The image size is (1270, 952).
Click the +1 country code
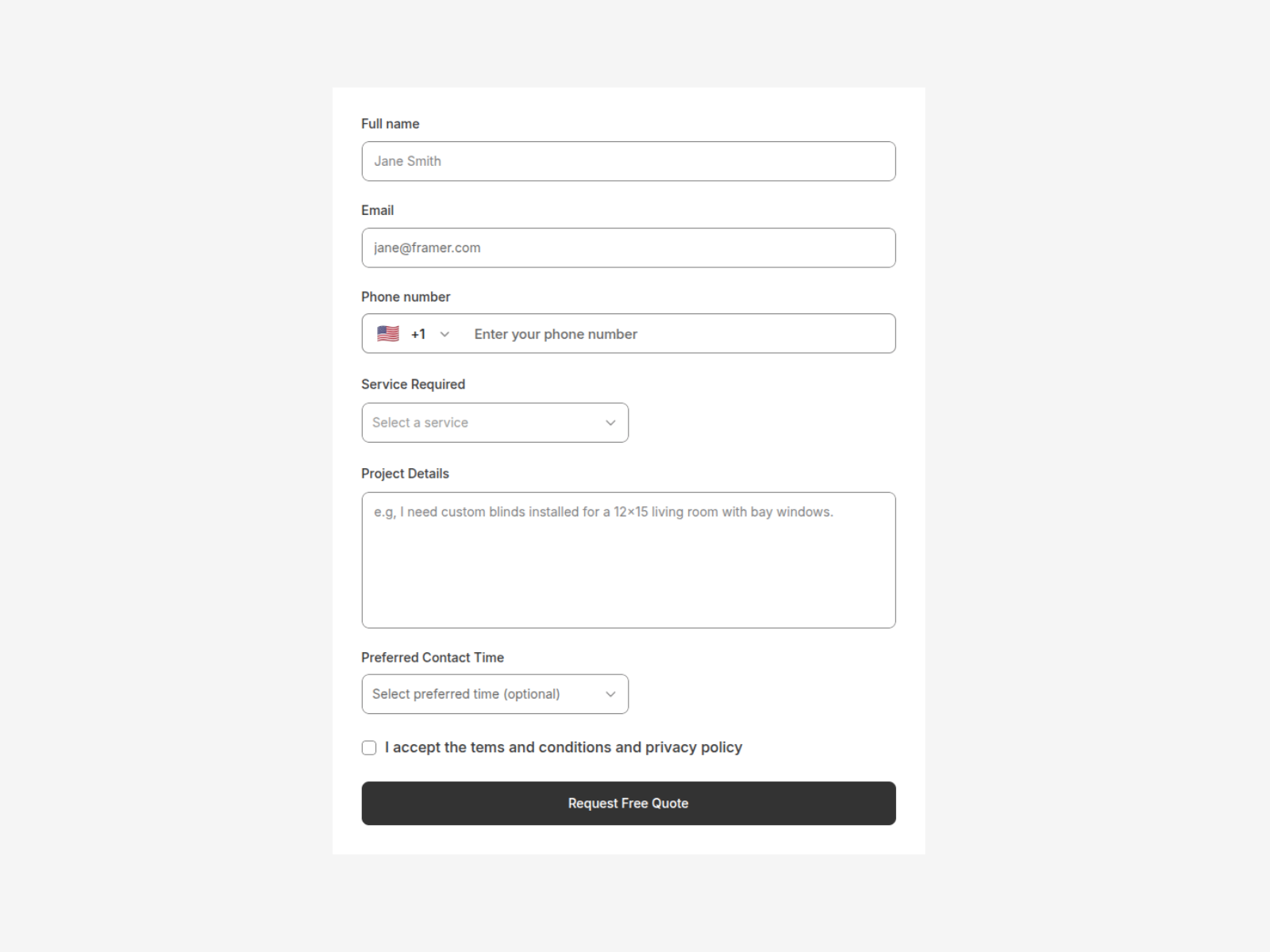[418, 334]
